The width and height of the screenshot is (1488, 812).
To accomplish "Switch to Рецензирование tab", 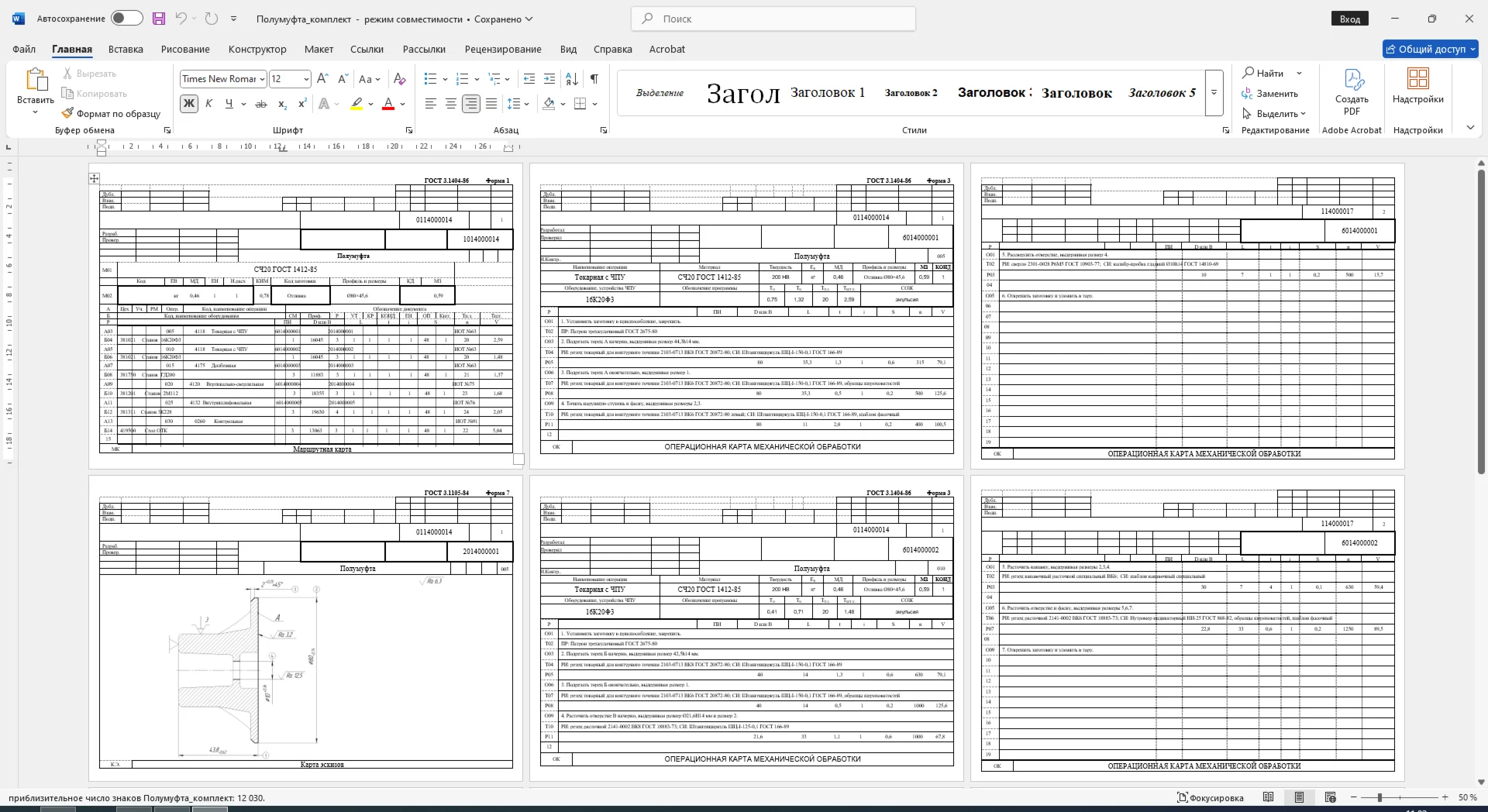I will [503, 49].
